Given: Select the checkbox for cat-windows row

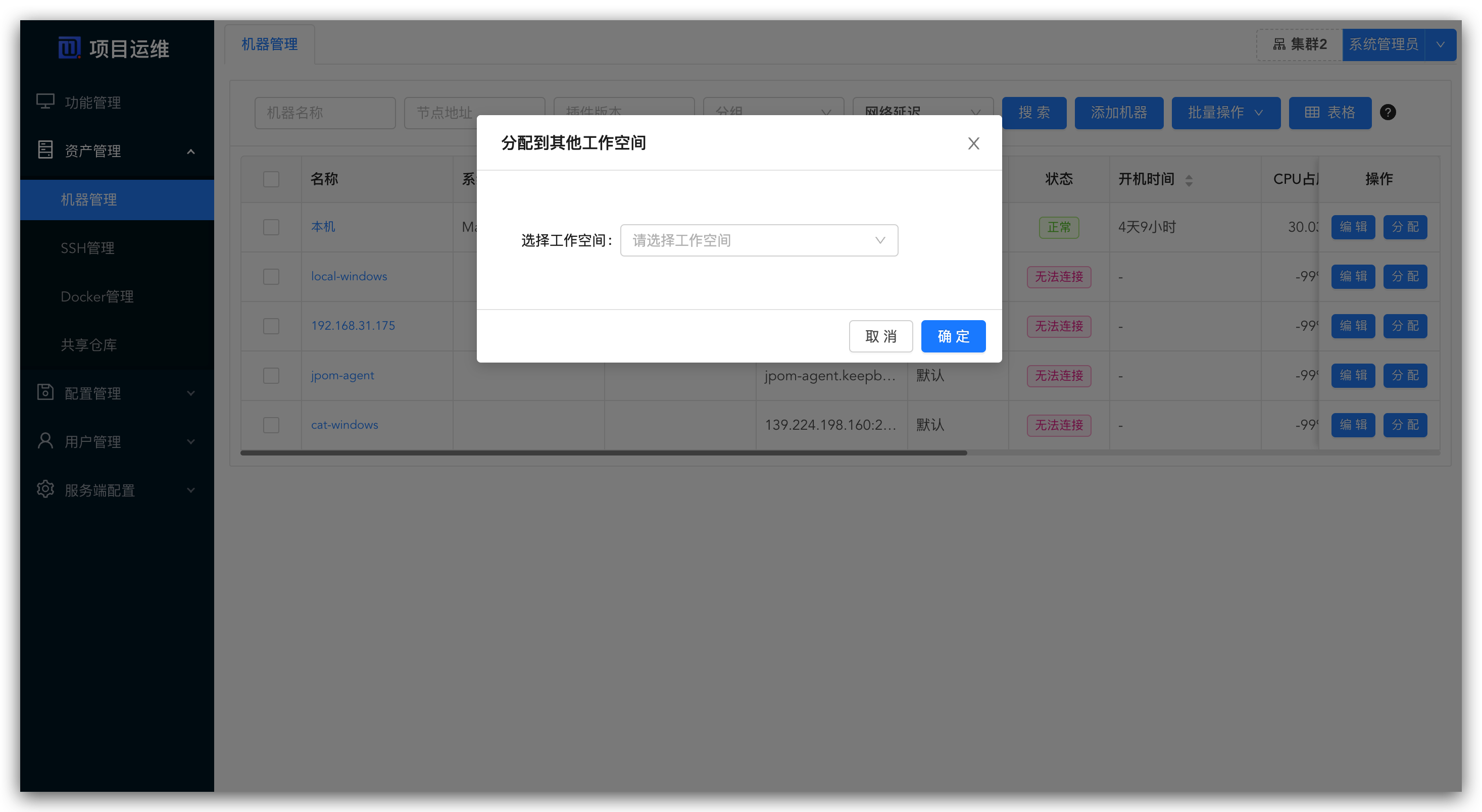Looking at the screenshot, I should pos(271,425).
